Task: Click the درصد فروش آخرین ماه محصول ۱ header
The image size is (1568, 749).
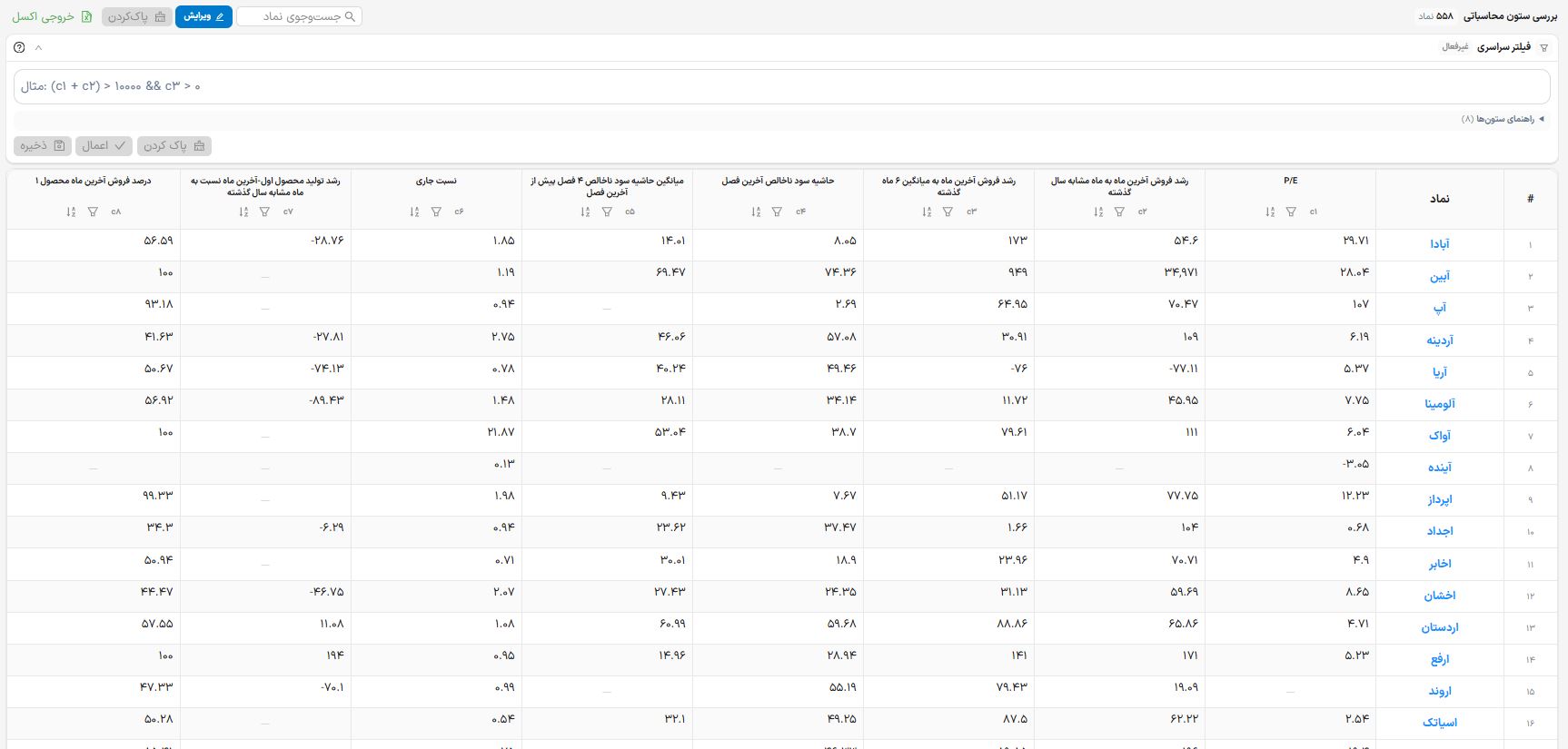Action: point(93,181)
